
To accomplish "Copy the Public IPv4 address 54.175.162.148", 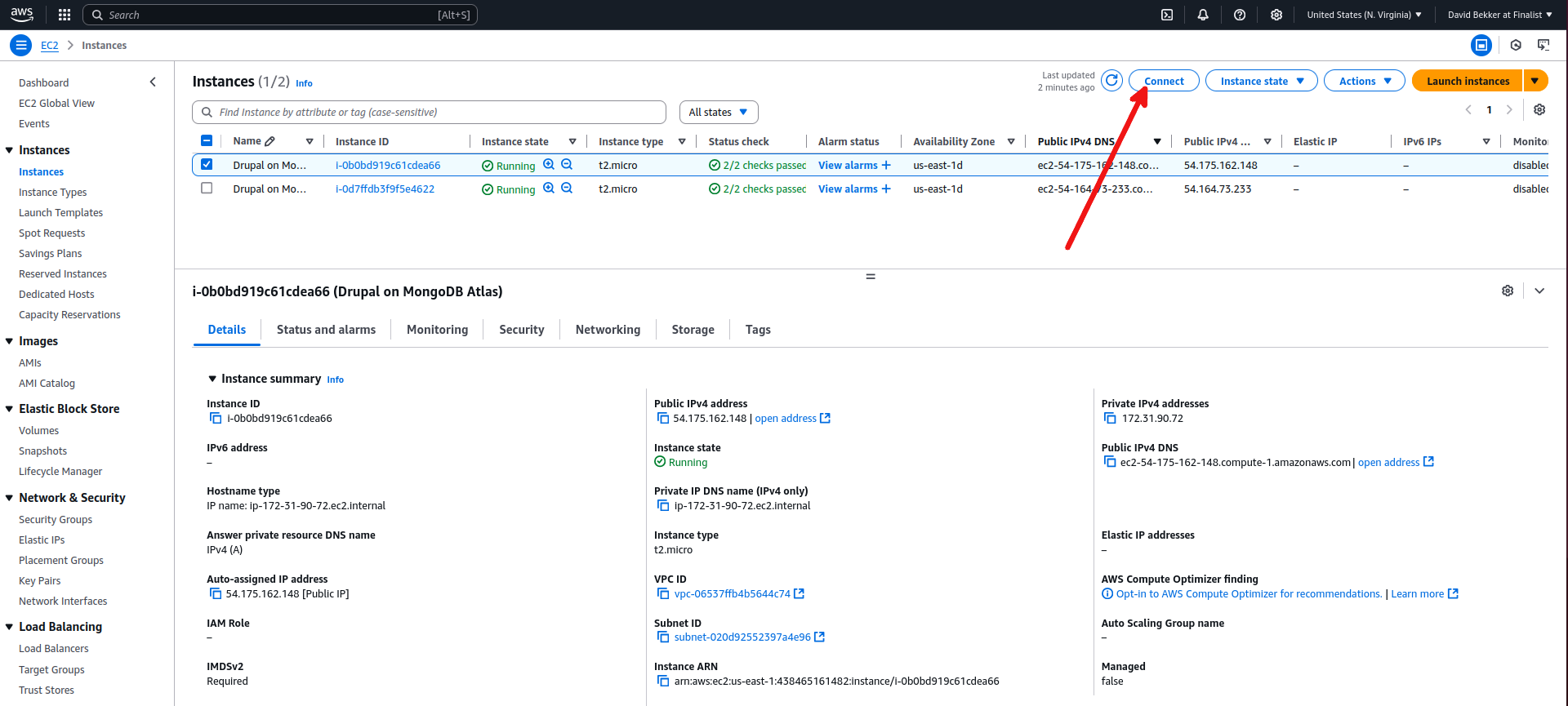I will coord(663,419).
